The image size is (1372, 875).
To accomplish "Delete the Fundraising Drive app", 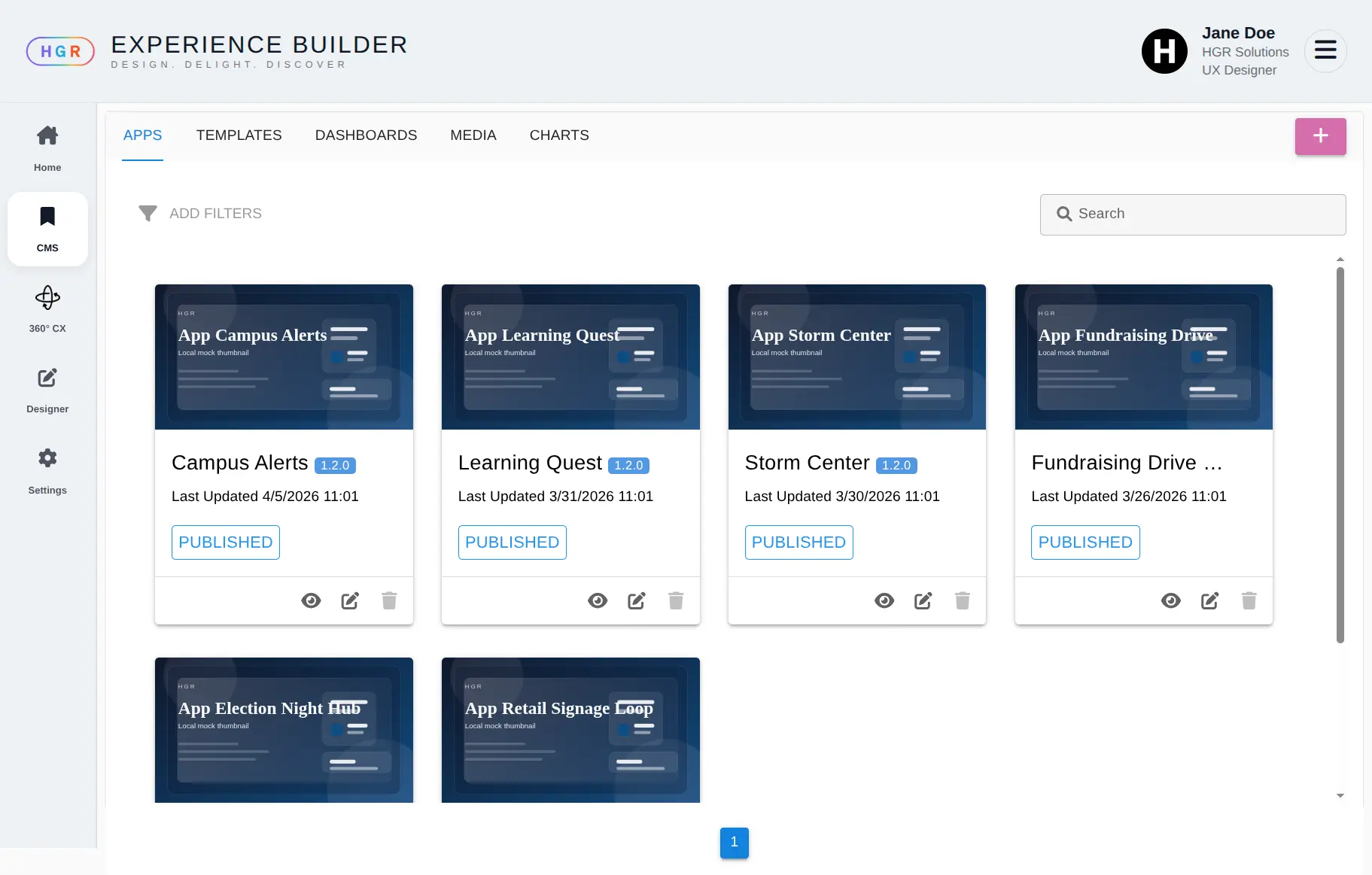I will click(x=1249, y=600).
